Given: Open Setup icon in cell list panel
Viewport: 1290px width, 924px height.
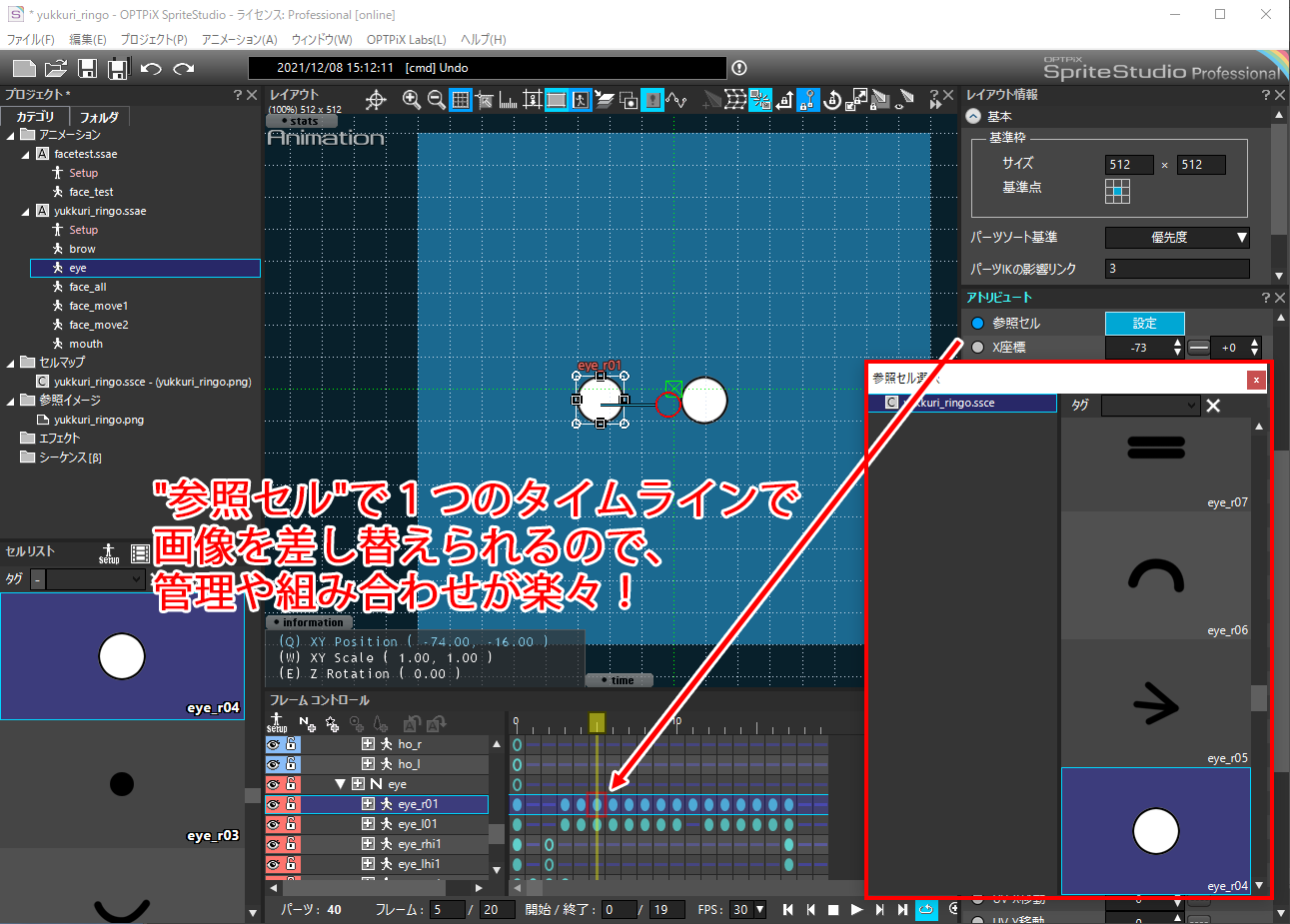Looking at the screenshot, I should 109,553.
